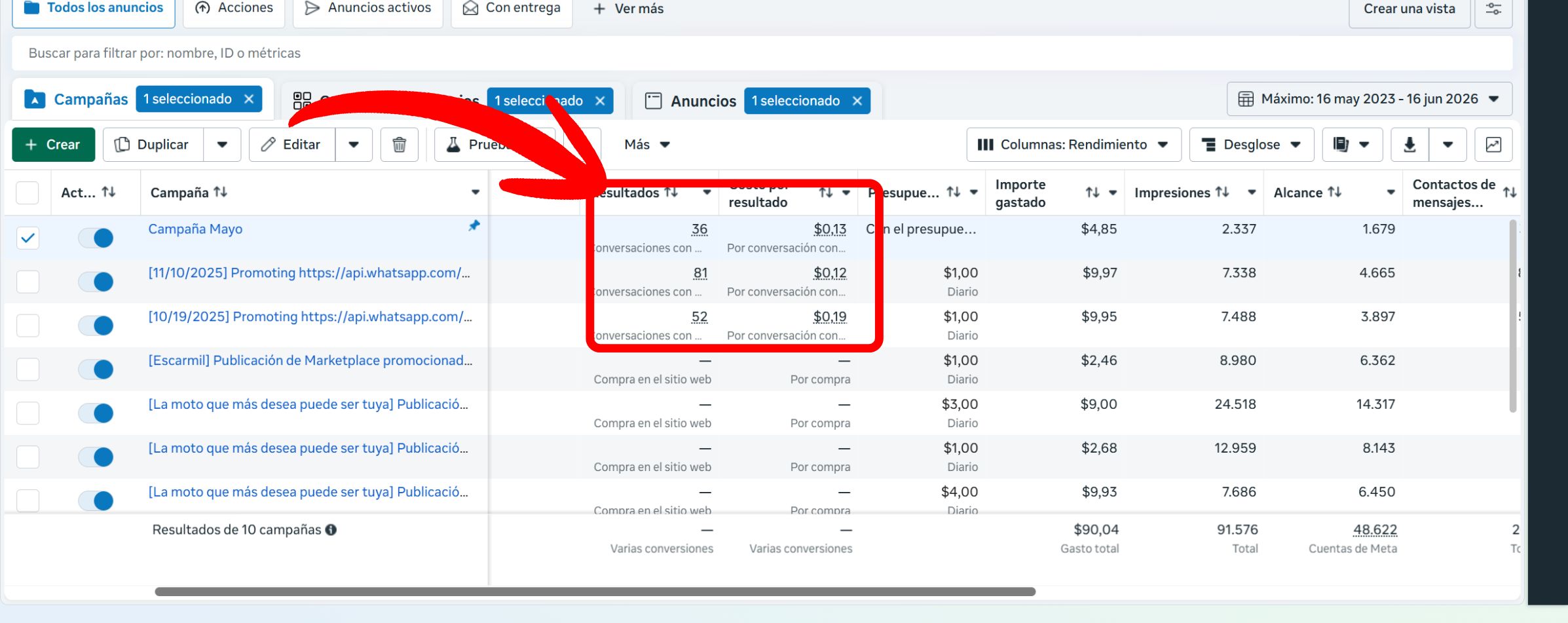
Task: Click Ver más views button
Action: 628,9
